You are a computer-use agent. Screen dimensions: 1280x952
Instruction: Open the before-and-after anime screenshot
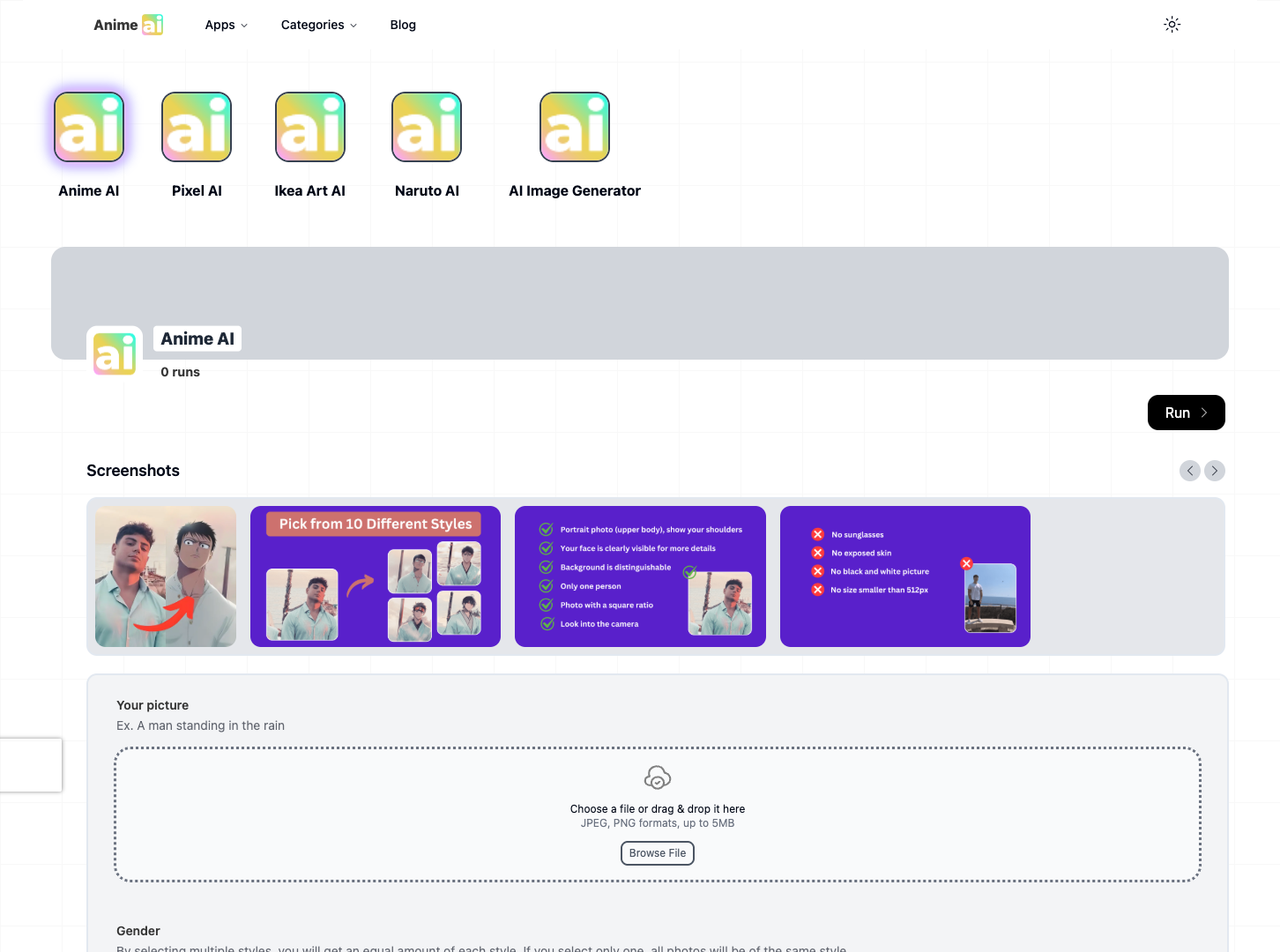click(x=166, y=576)
